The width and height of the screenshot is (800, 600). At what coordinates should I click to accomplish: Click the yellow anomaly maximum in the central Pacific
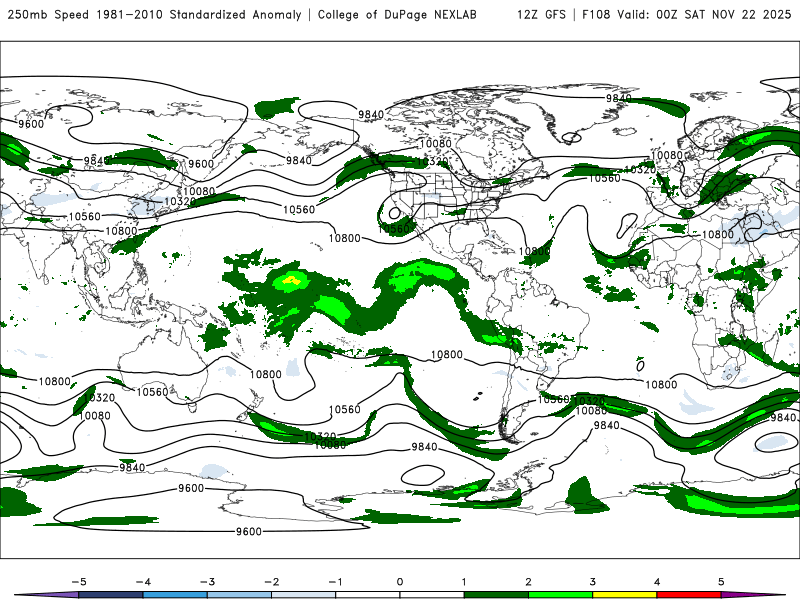tap(291, 280)
